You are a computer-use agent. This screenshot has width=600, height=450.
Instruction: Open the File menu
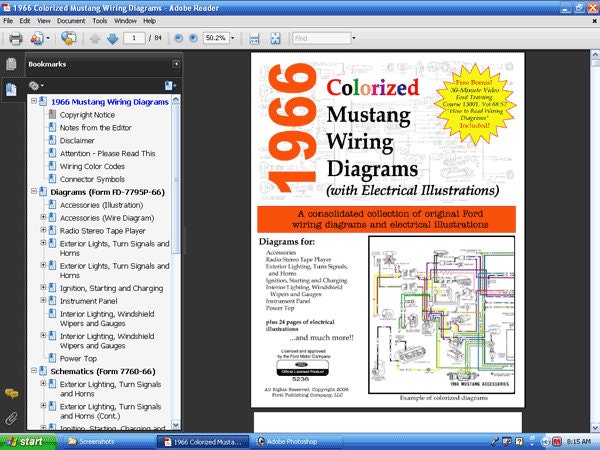(x=8, y=21)
